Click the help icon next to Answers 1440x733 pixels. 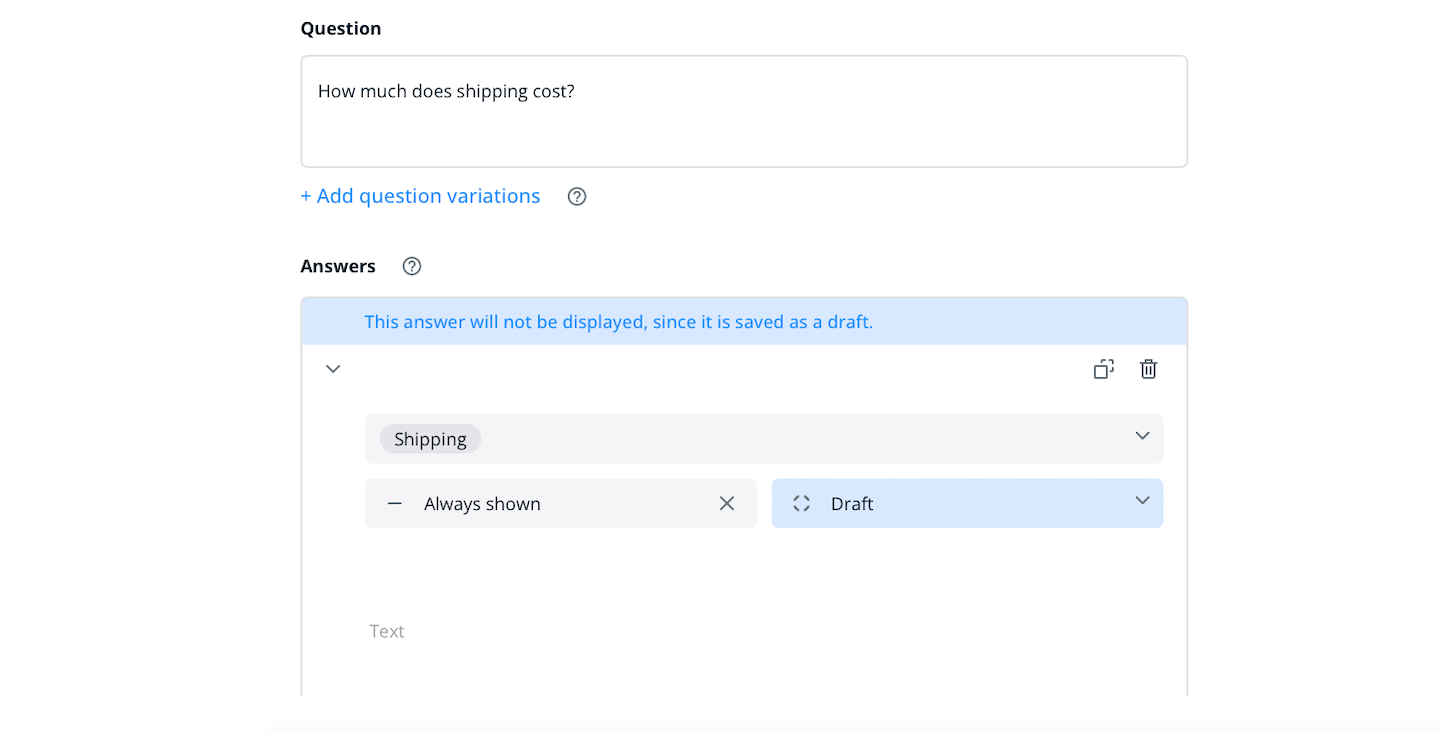(x=412, y=266)
